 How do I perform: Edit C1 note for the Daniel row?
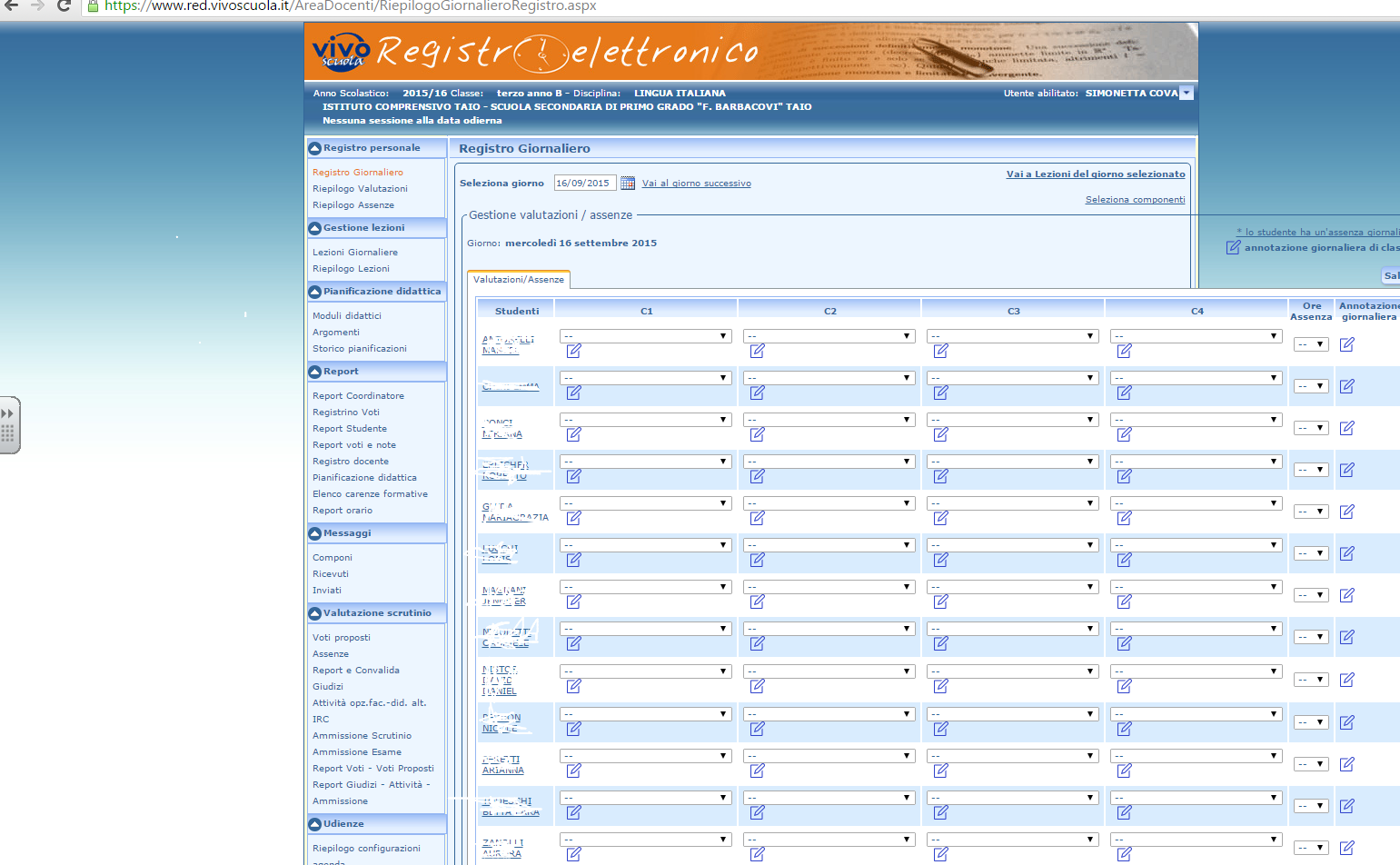[x=574, y=686]
